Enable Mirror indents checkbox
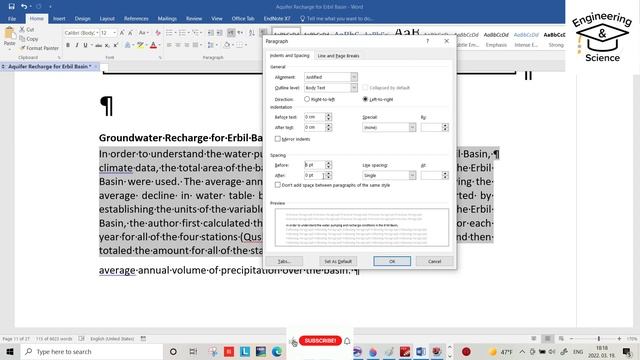 (x=278, y=139)
